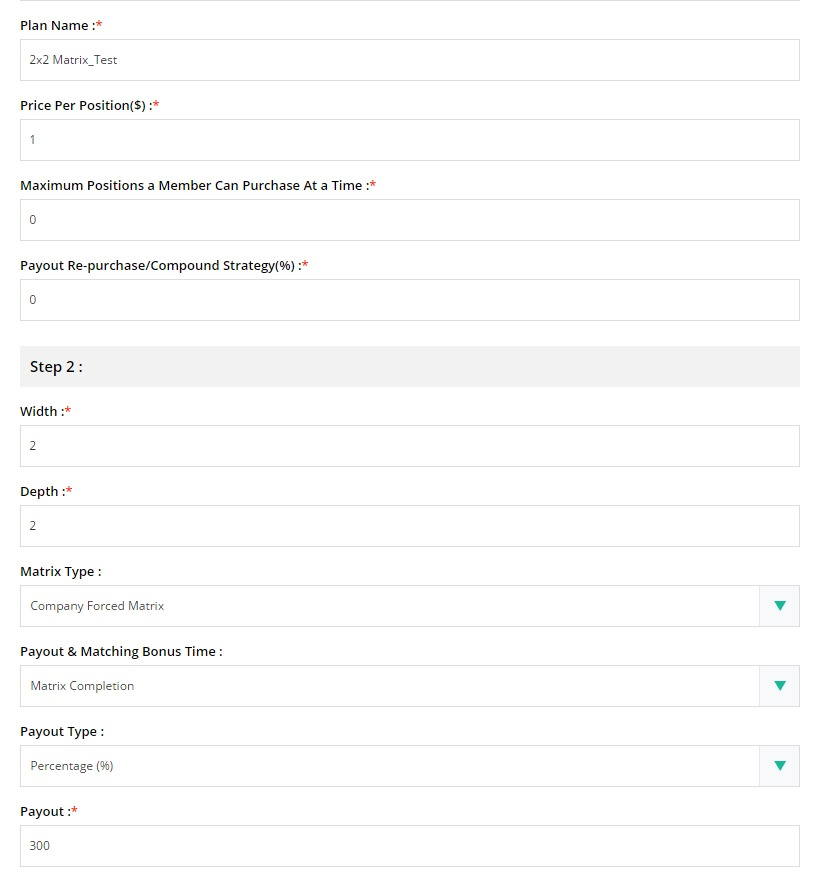The width and height of the screenshot is (828, 883).
Task: Click the green arrow beside Matrix Completion
Action: (780, 686)
